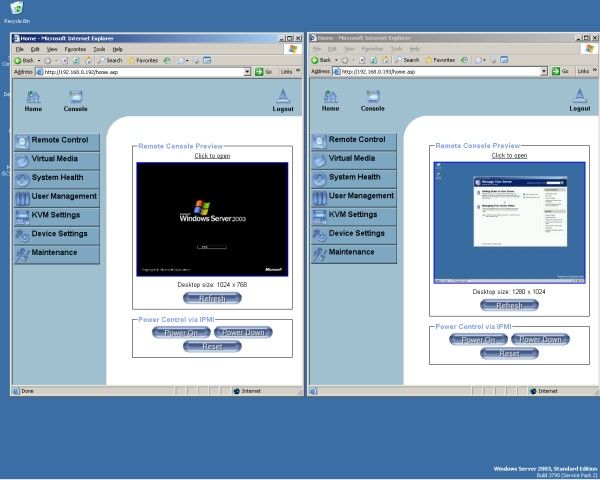Open Maintenance section in left window

pyautogui.click(x=57, y=254)
